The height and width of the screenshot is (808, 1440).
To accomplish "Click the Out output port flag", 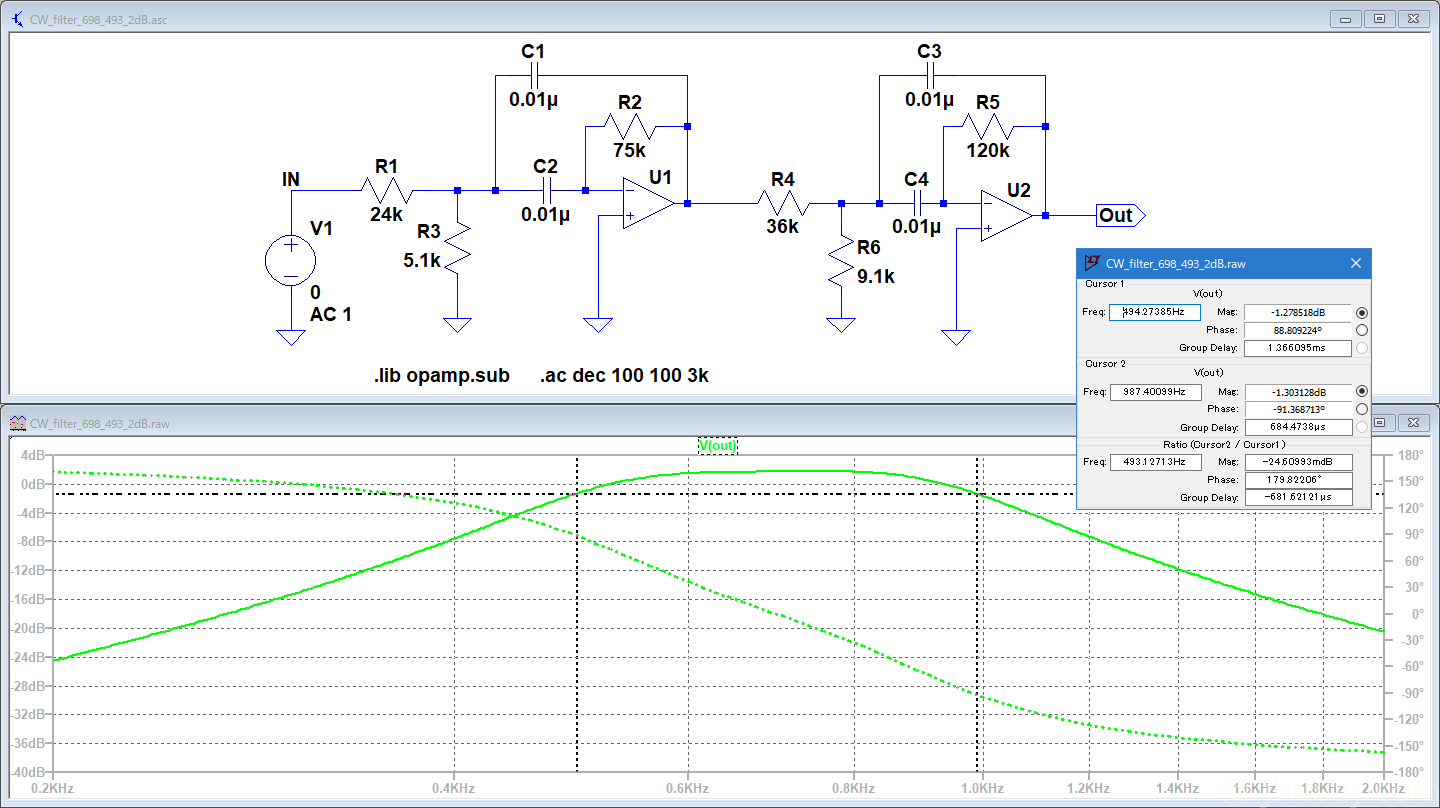I will pos(1119,215).
